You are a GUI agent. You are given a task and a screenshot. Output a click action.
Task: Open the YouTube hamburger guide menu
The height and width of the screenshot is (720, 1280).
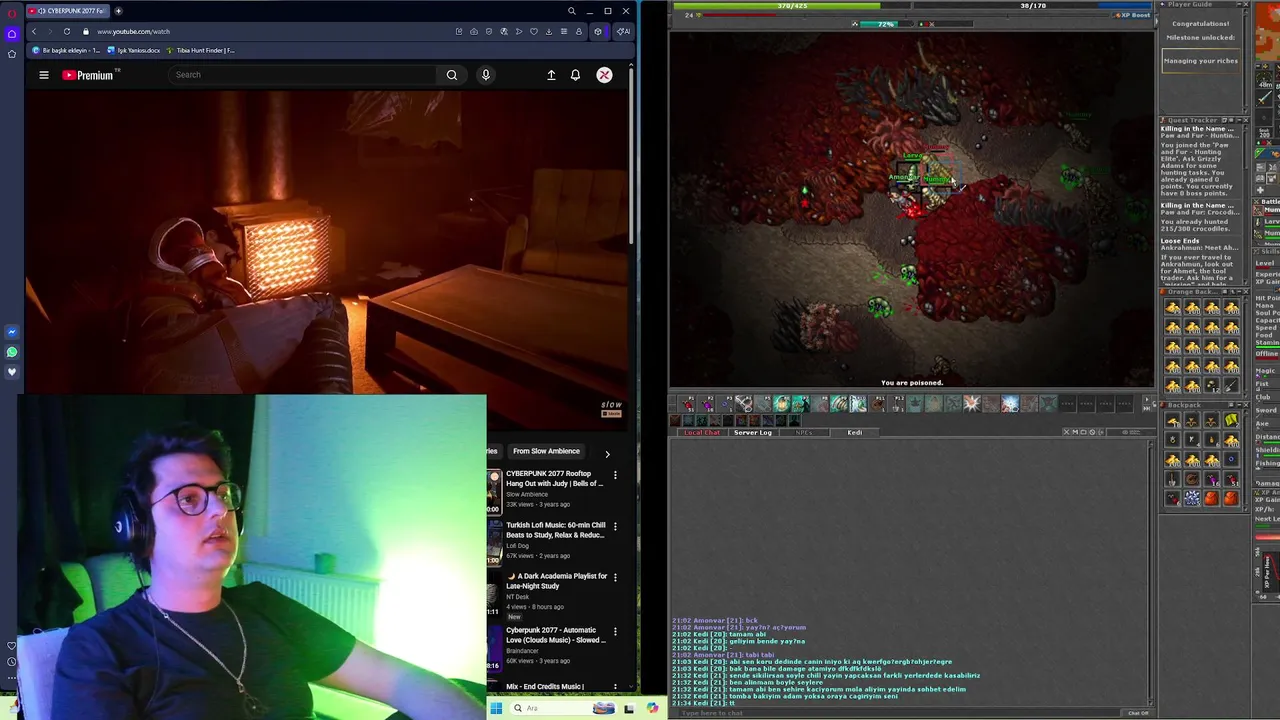[44, 75]
